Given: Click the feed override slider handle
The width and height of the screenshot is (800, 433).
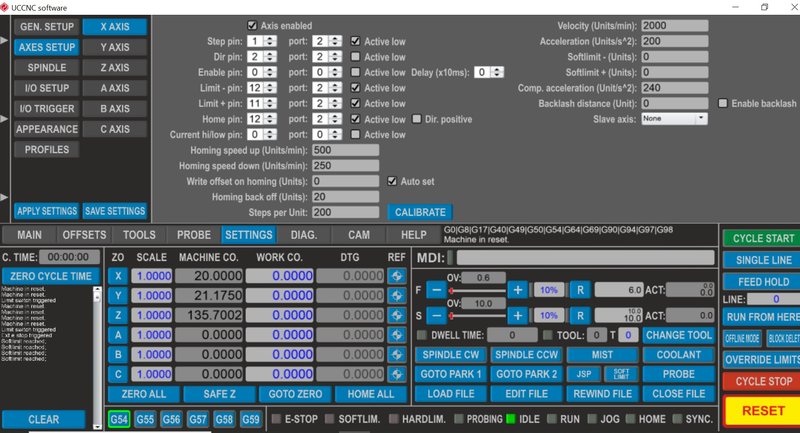Looking at the screenshot, I should coord(451,291).
